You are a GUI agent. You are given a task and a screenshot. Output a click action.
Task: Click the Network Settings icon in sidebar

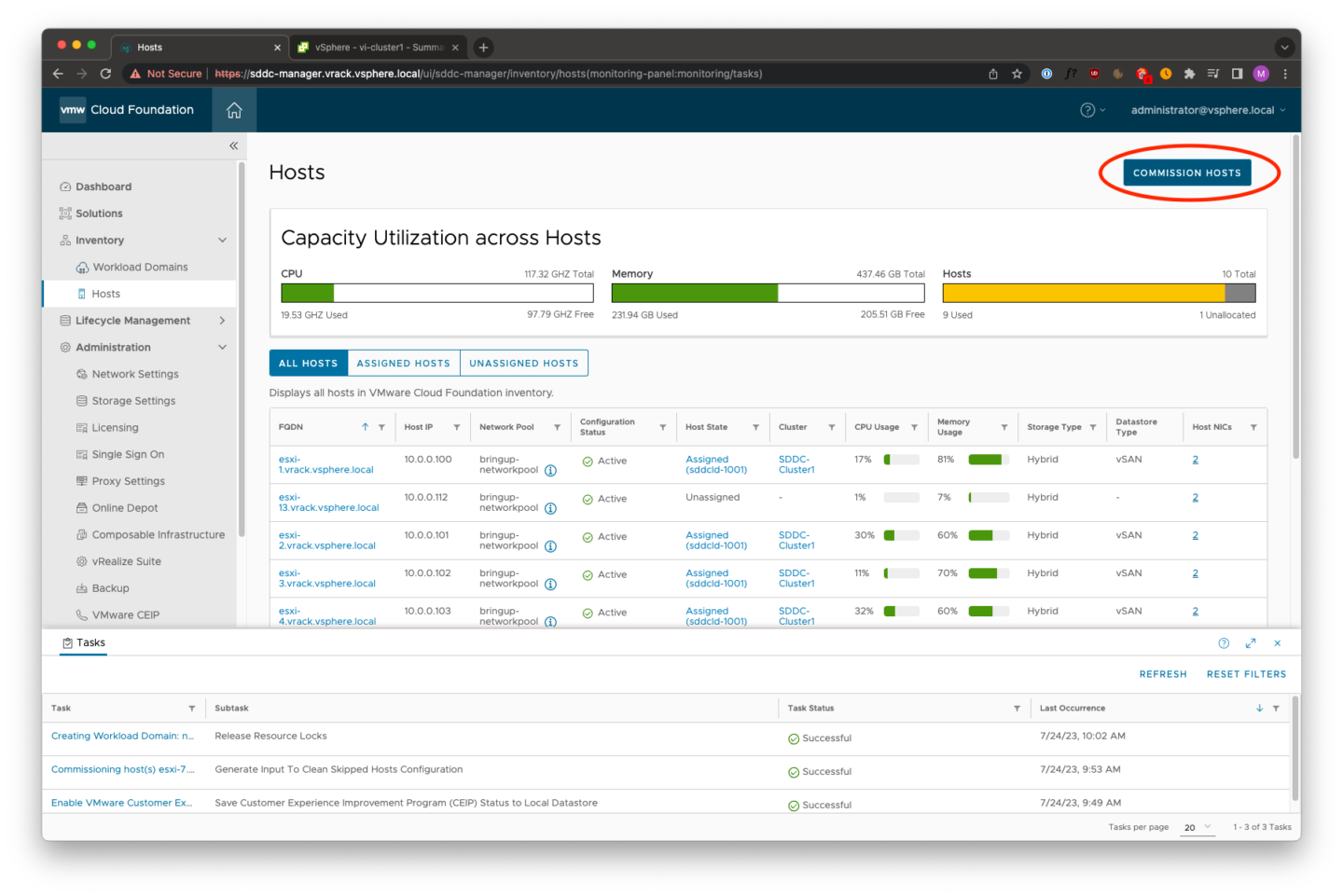80,374
